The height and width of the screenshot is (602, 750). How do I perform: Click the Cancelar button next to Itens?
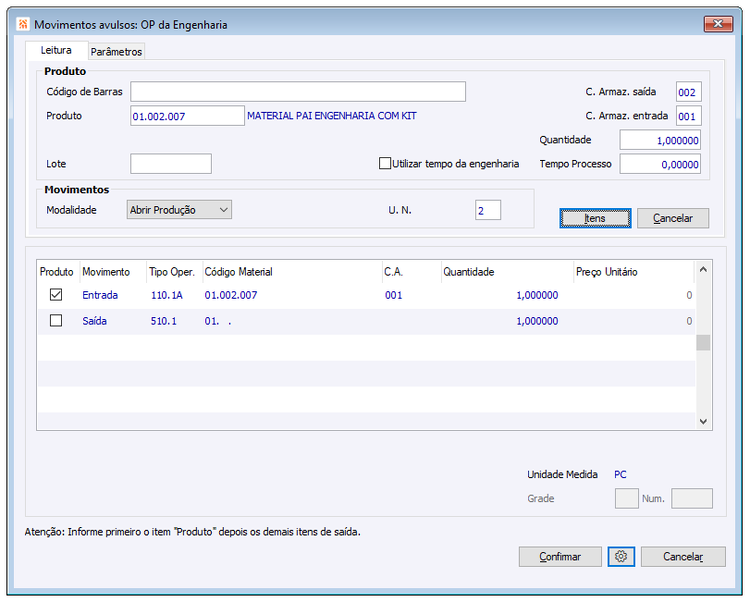point(673,219)
